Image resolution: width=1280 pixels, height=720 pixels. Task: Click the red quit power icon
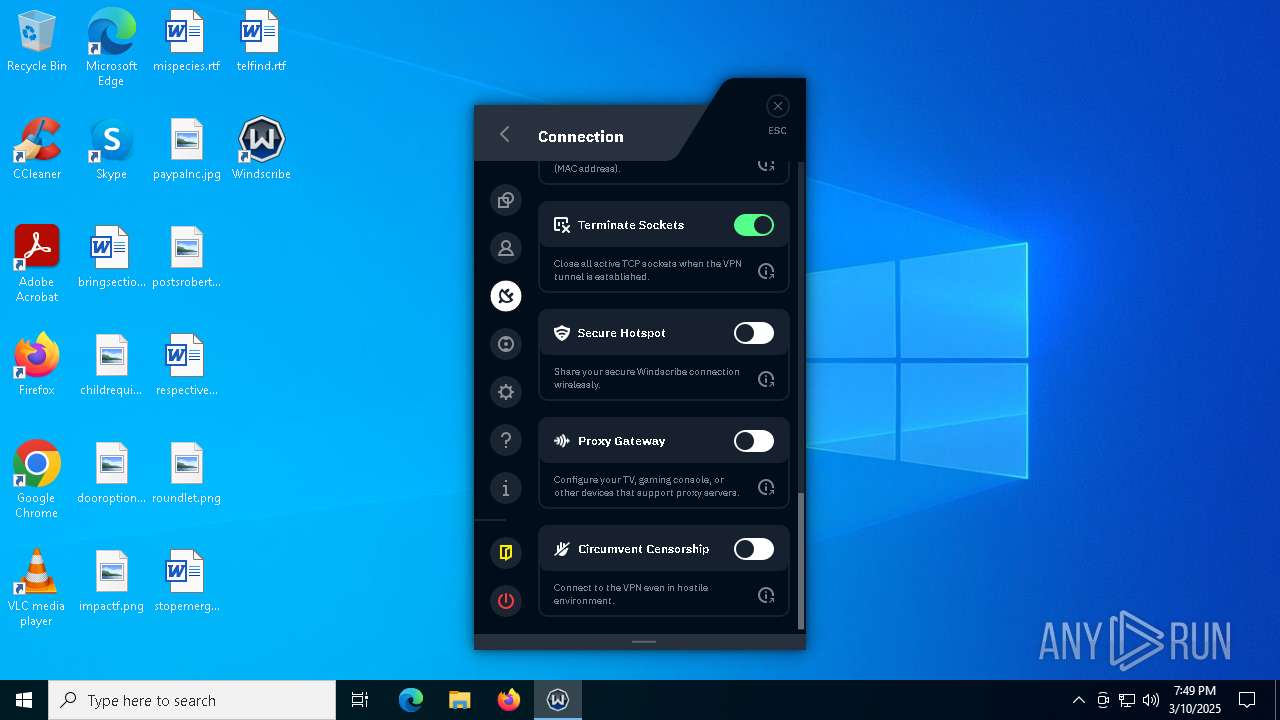pyautogui.click(x=506, y=600)
